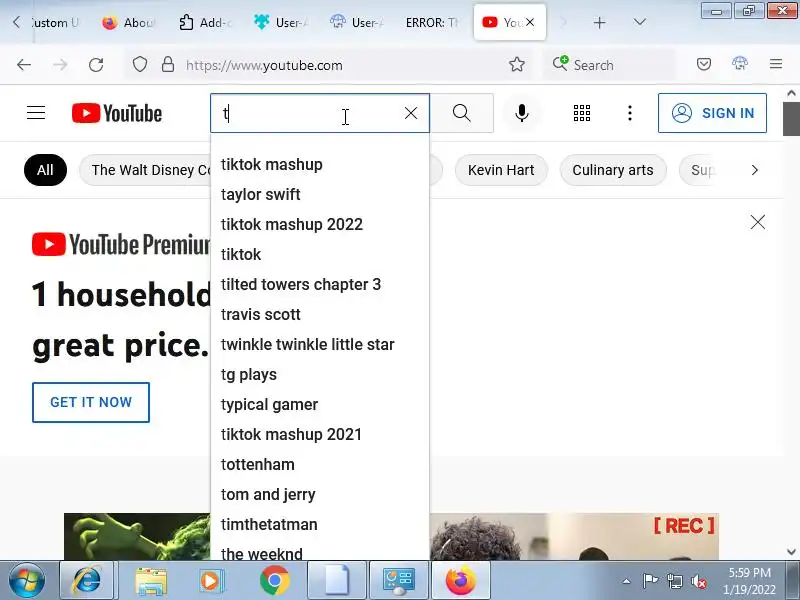Choose the plain tiktok suggestion
The height and width of the screenshot is (600, 800).
pos(320,254)
